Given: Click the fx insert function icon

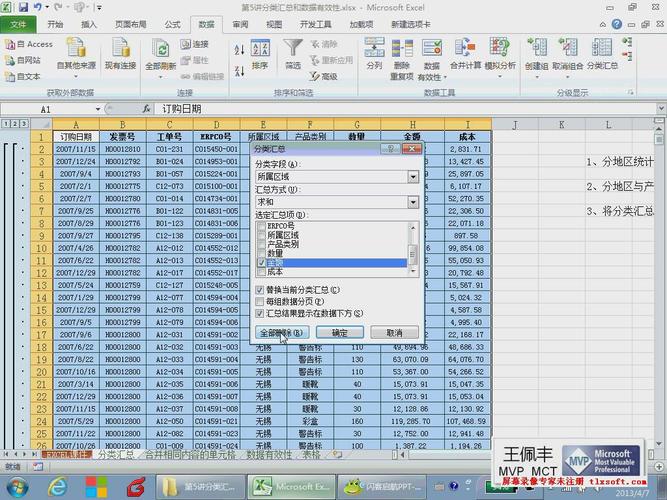Looking at the screenshot, I should (147, 109).
